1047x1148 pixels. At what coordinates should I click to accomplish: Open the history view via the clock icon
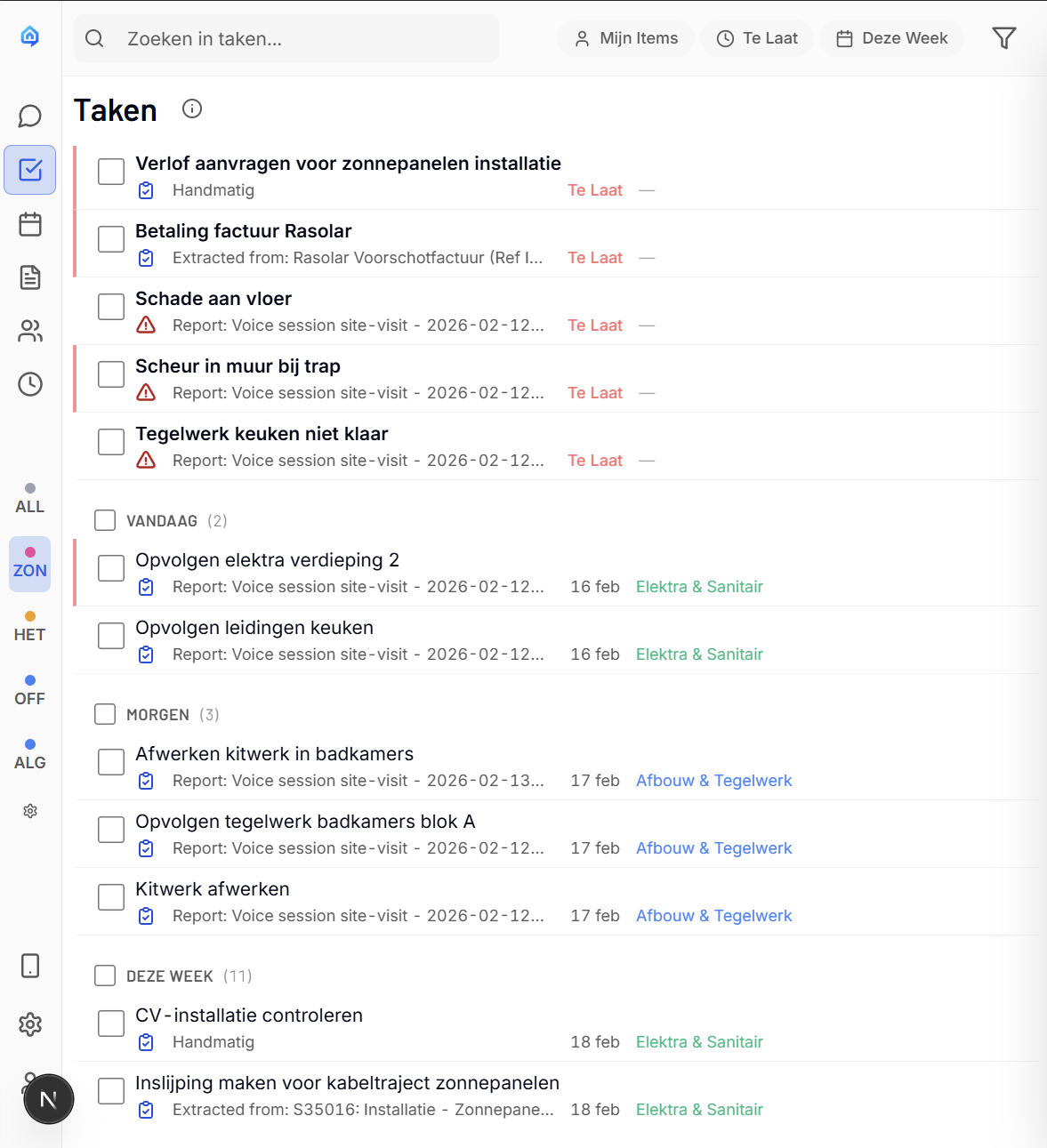point(30,384)
